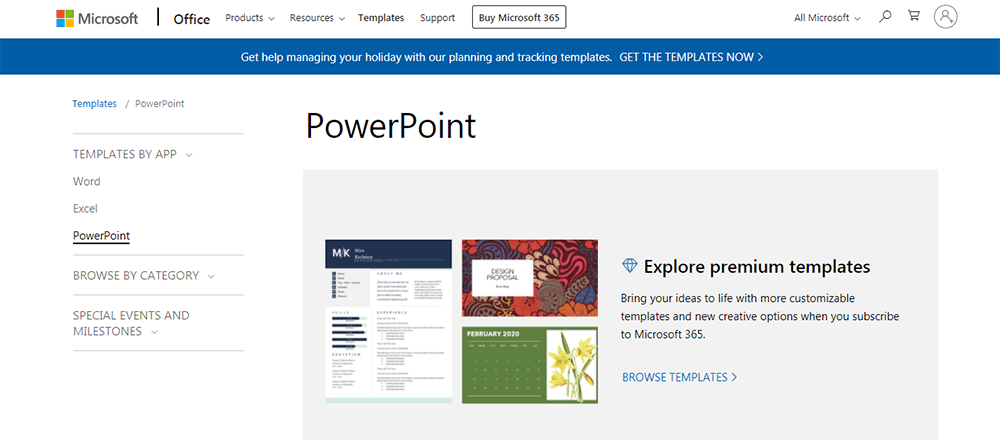Select Word in the sidebar
The image size is (1000, 440).
point(87,182)
